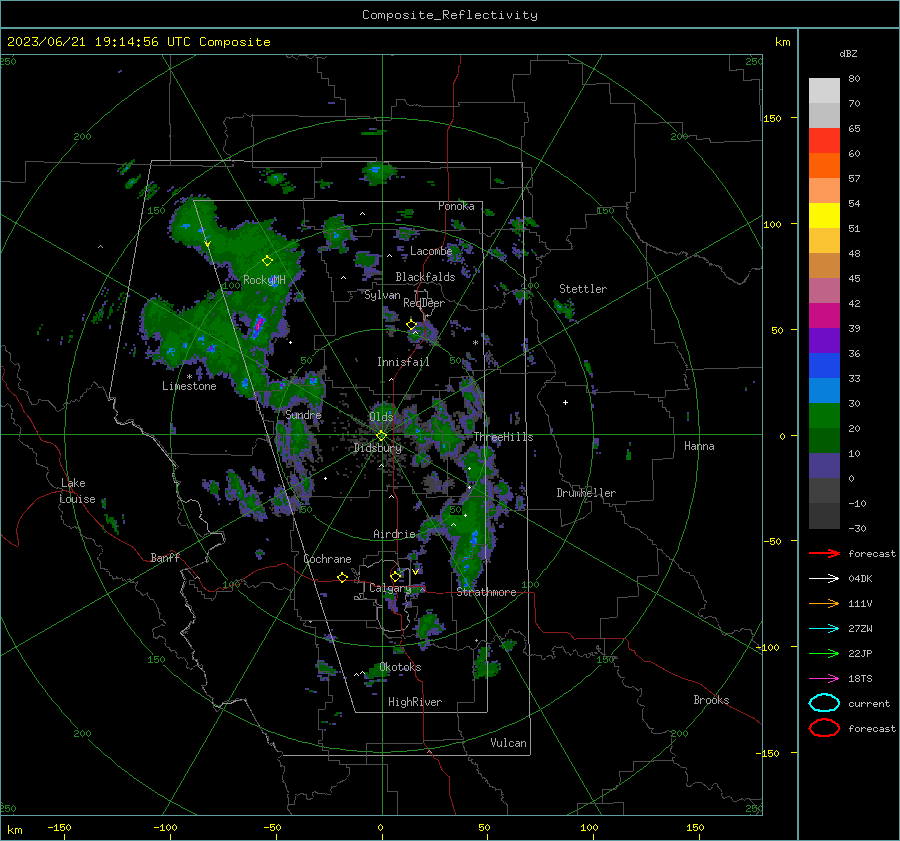Screen dimensions: 900x841
Task: Click the Didsbury label
Action: pos(378,448)
